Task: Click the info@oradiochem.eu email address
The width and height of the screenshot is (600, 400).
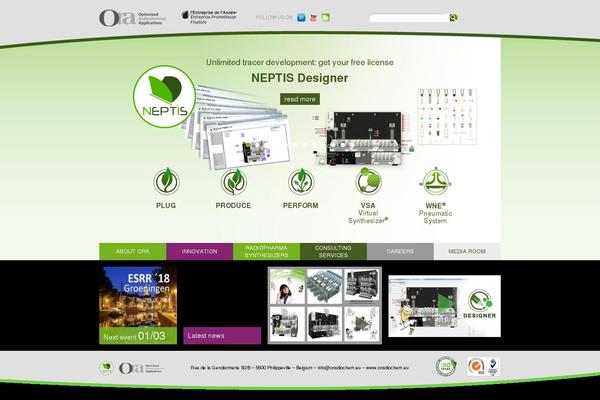Action: tap(339, 367)
